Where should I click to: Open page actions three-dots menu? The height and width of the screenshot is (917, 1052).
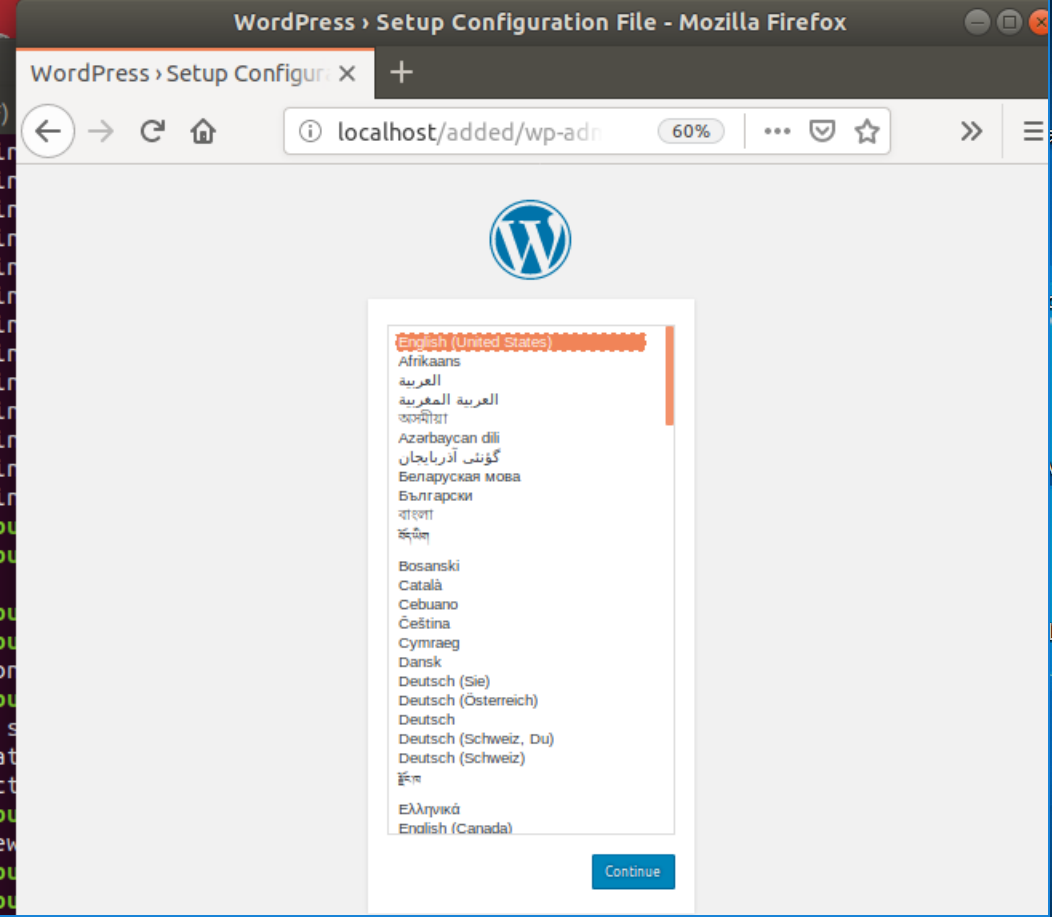[777, 131]
